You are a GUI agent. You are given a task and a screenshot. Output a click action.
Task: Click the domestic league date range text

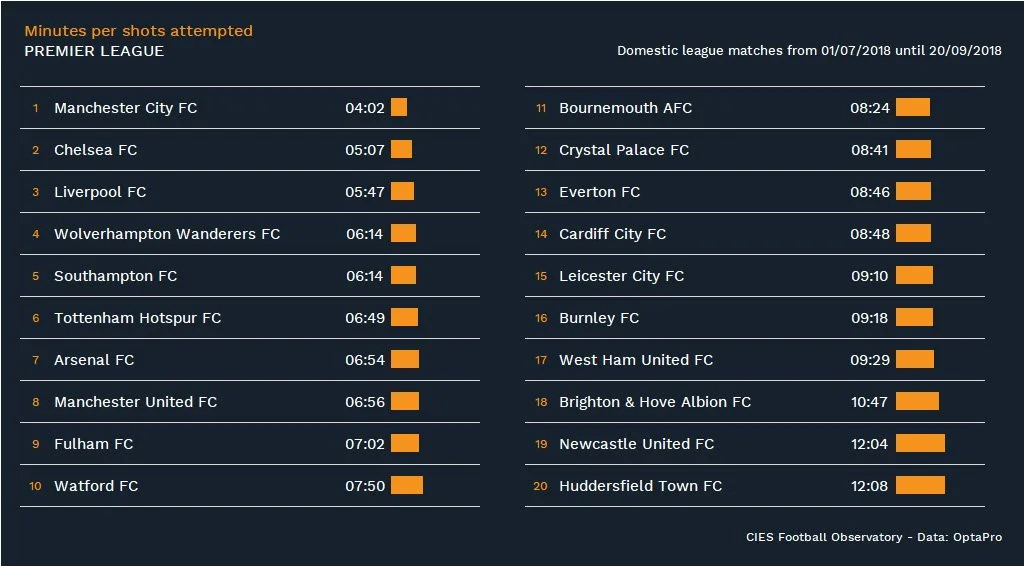coord(809,51)
